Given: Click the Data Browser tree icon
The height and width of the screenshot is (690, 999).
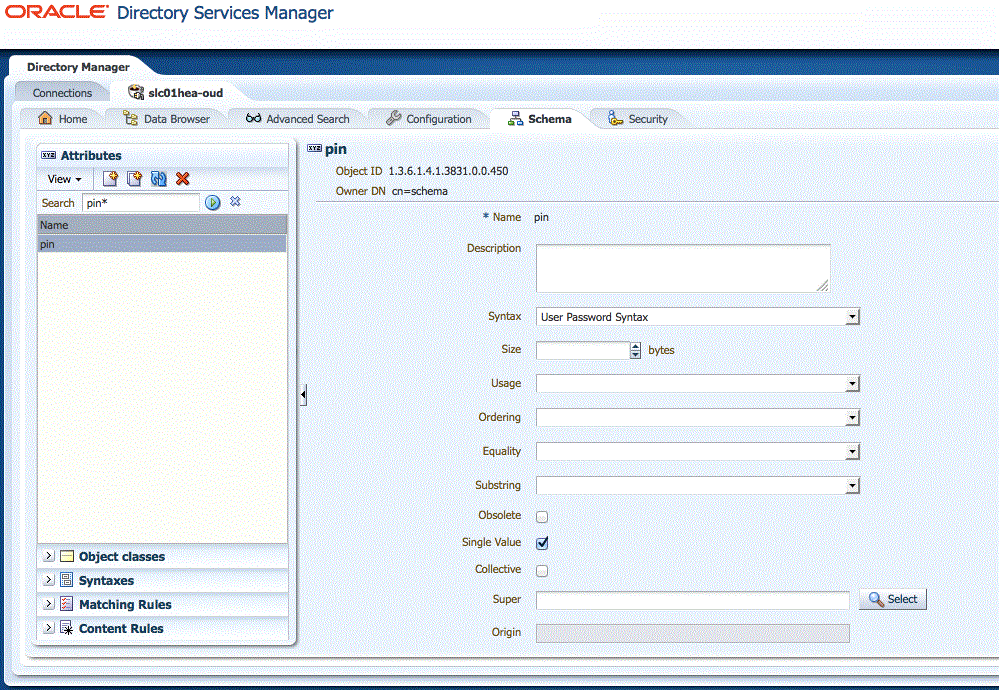Looking at the screenshot, I should (x=130, y=119).
